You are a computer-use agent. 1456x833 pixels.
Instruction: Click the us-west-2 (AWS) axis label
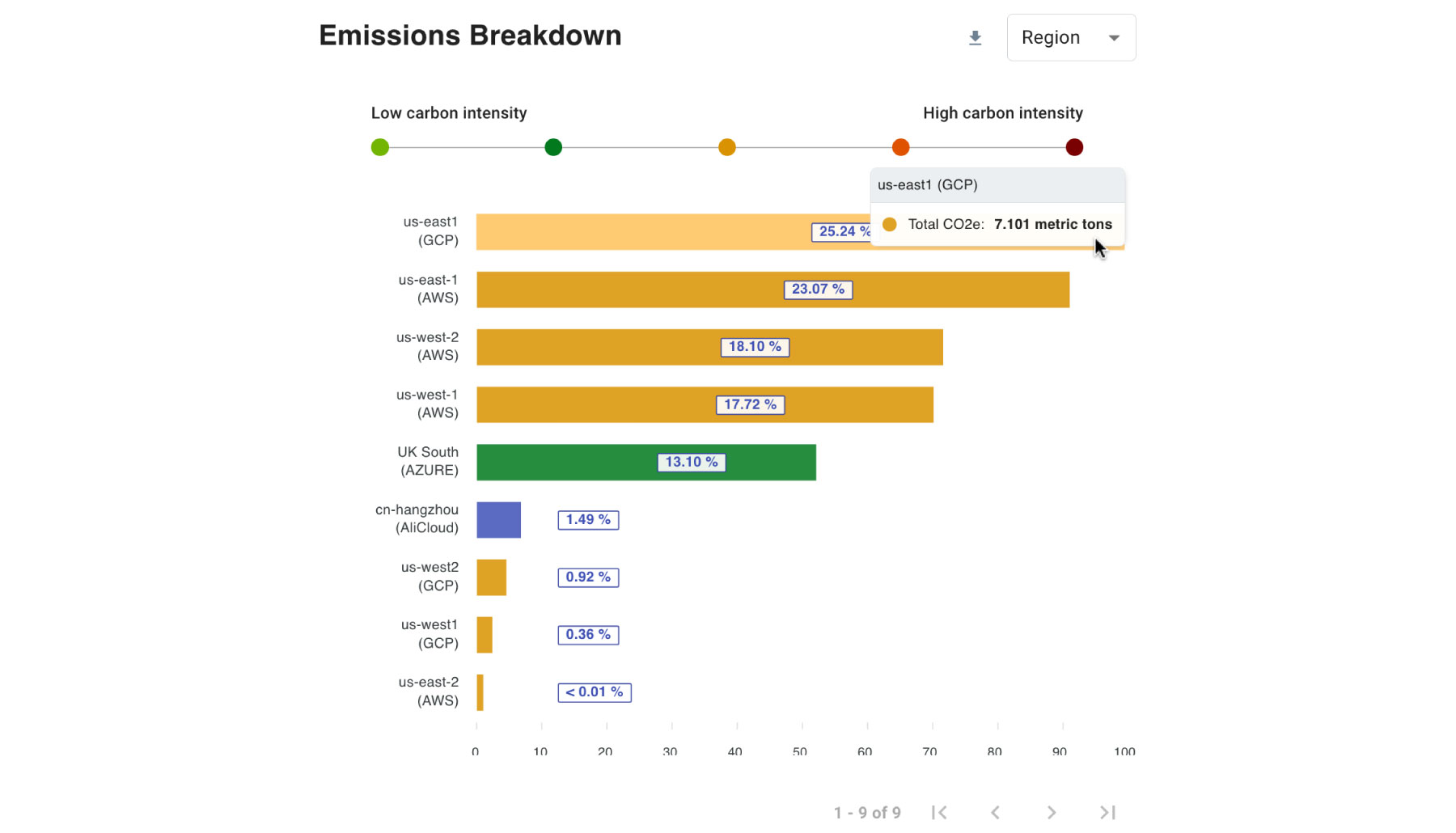(427, 346)
